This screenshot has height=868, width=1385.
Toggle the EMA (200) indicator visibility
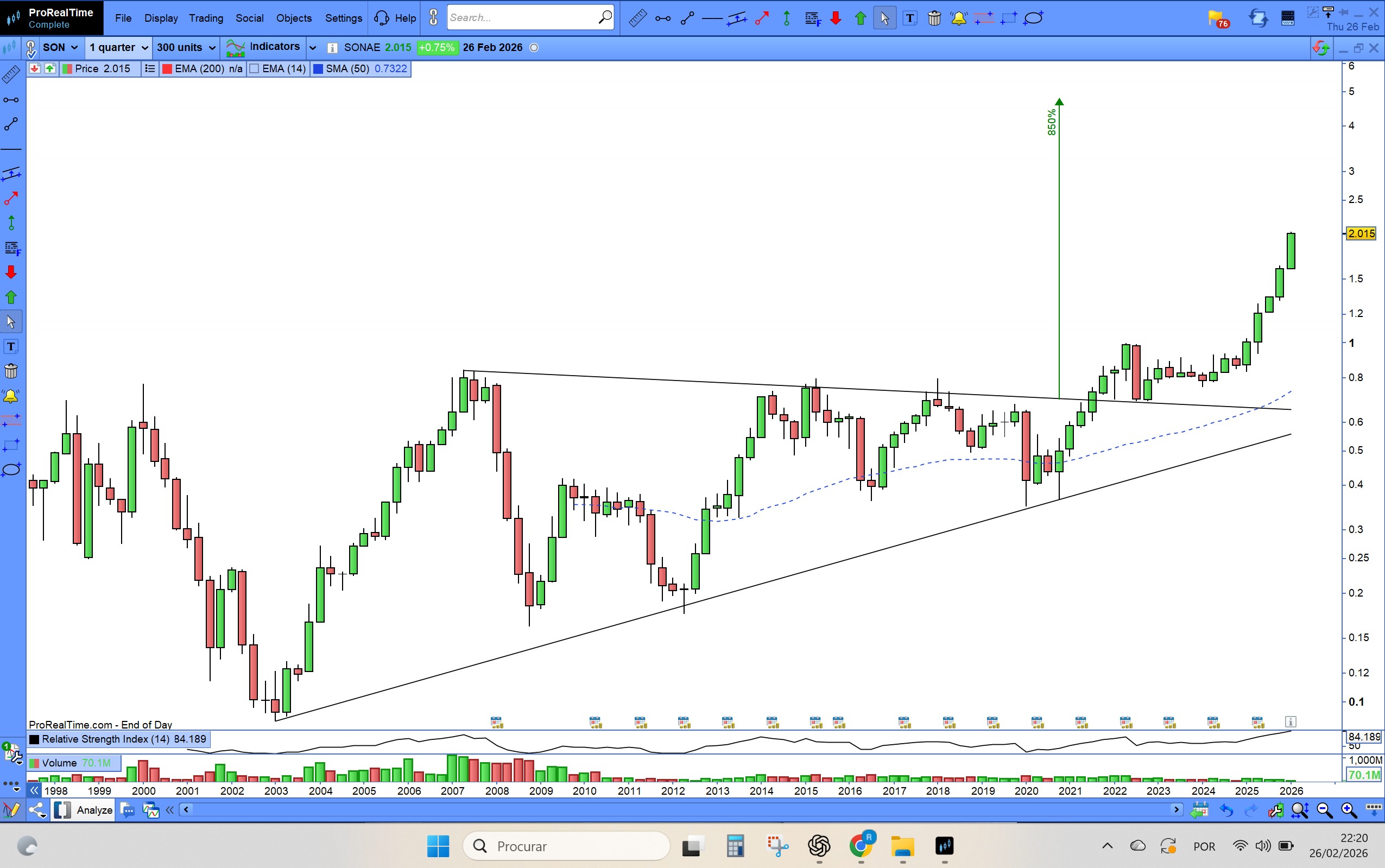[x=168, y=69]
